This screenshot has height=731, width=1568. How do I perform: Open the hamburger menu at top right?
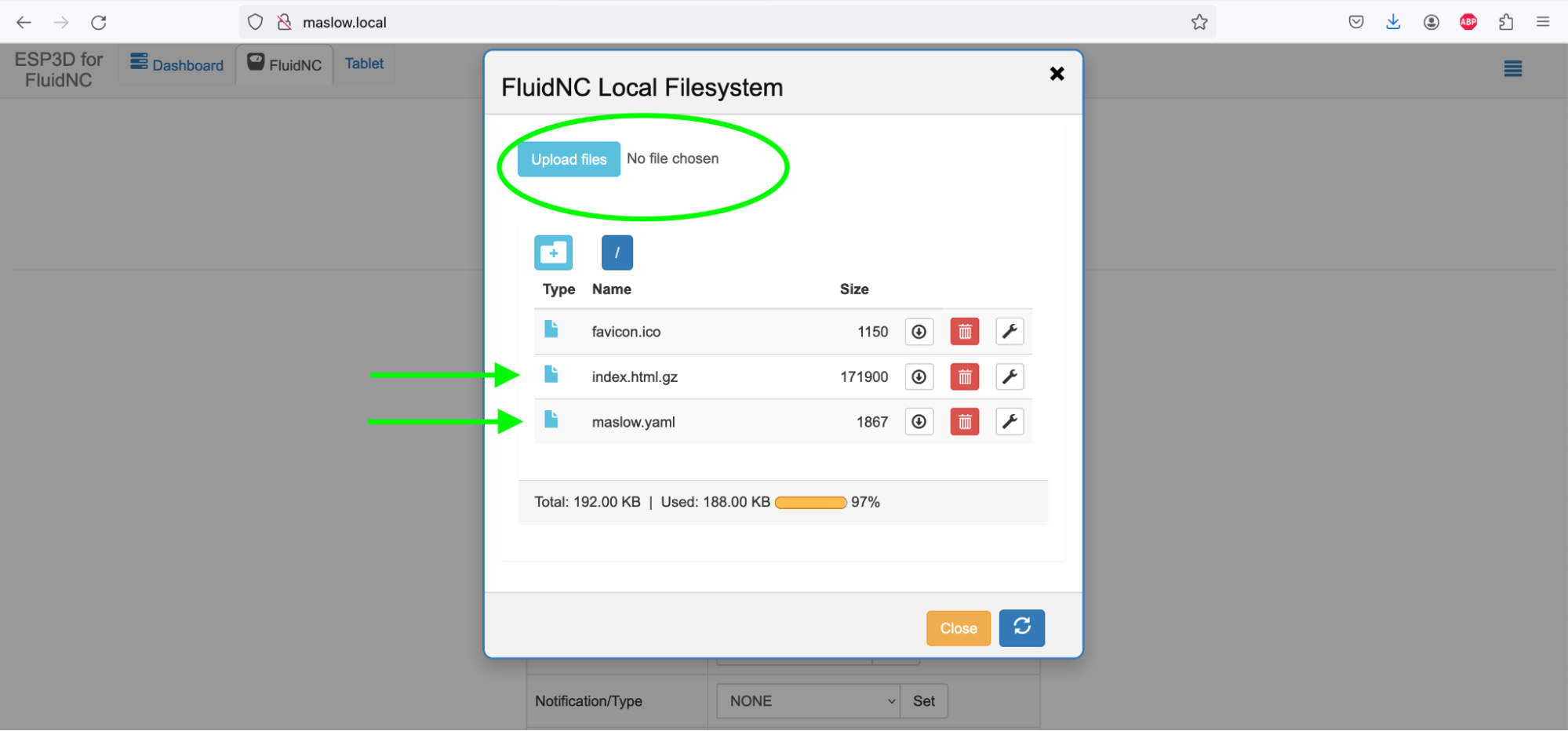click(1512, 69)
